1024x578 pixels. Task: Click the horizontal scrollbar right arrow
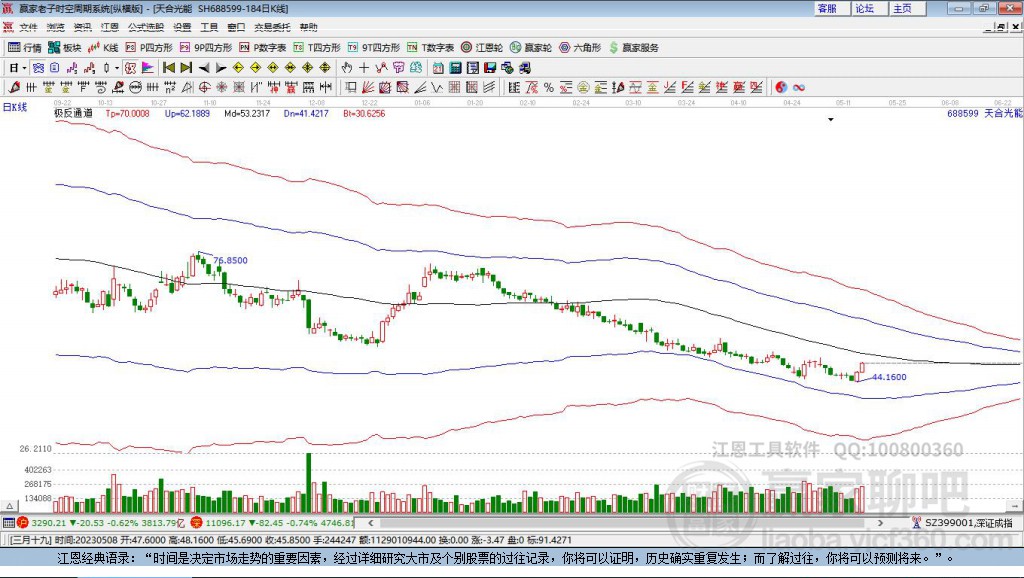[880, 522]
